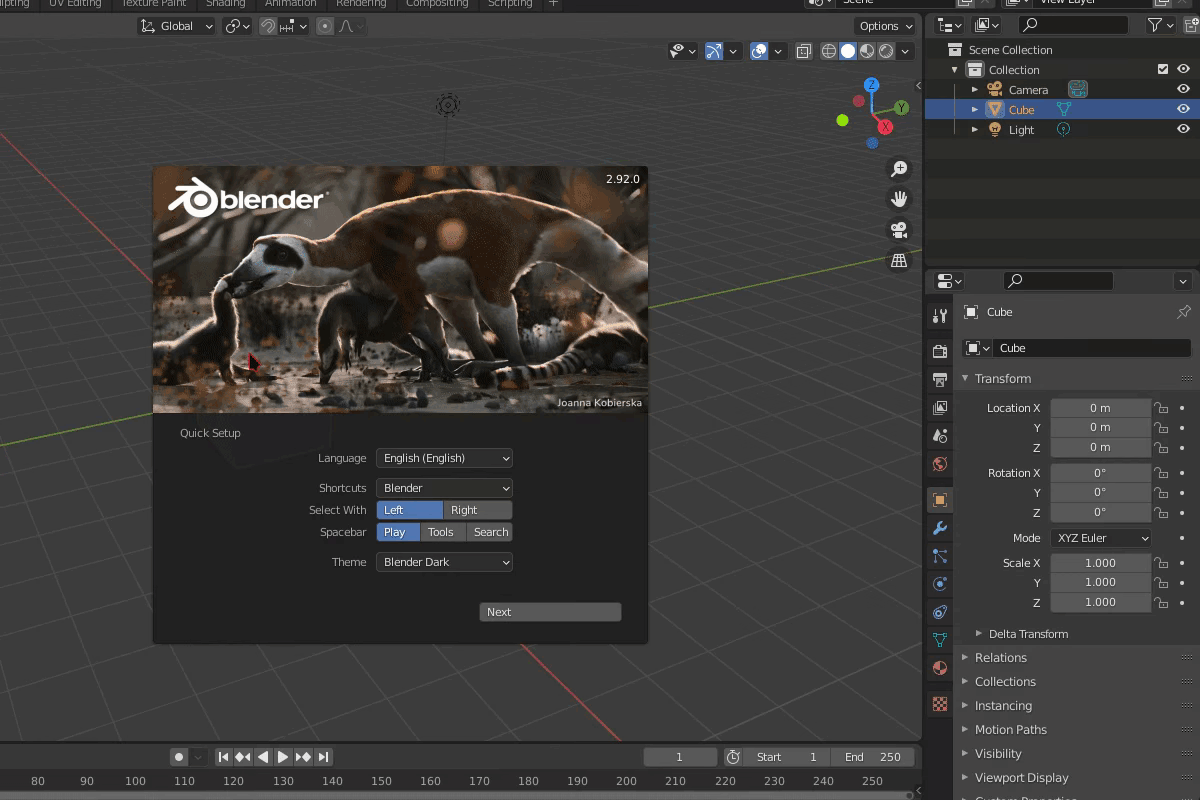Image resolution: width=1200 pixels, height=800 pixels.
Task: Click the Next button in Quick Setup
Action: pos(550,612)
